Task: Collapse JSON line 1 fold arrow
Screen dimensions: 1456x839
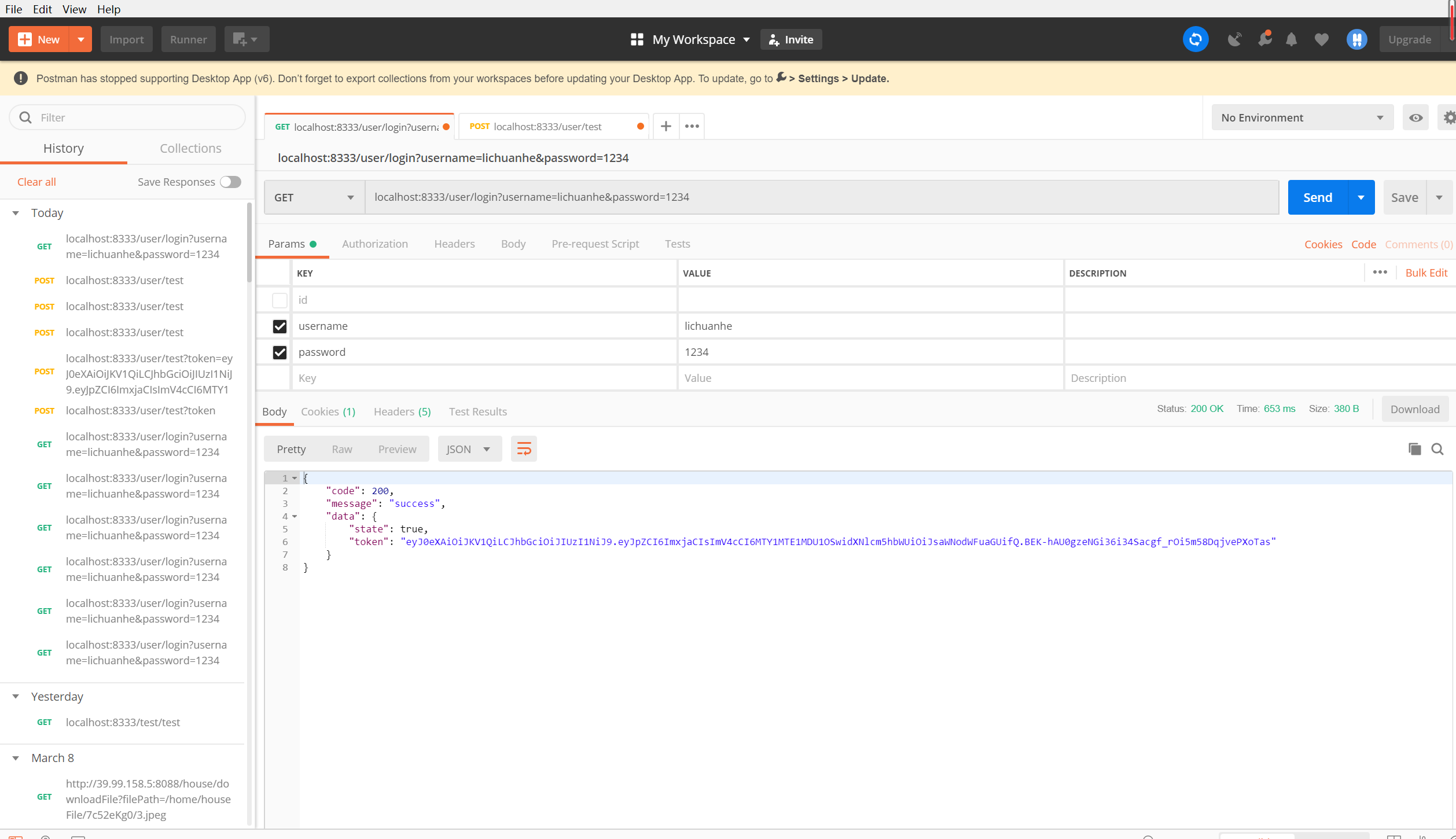Action: pos(295,478)
